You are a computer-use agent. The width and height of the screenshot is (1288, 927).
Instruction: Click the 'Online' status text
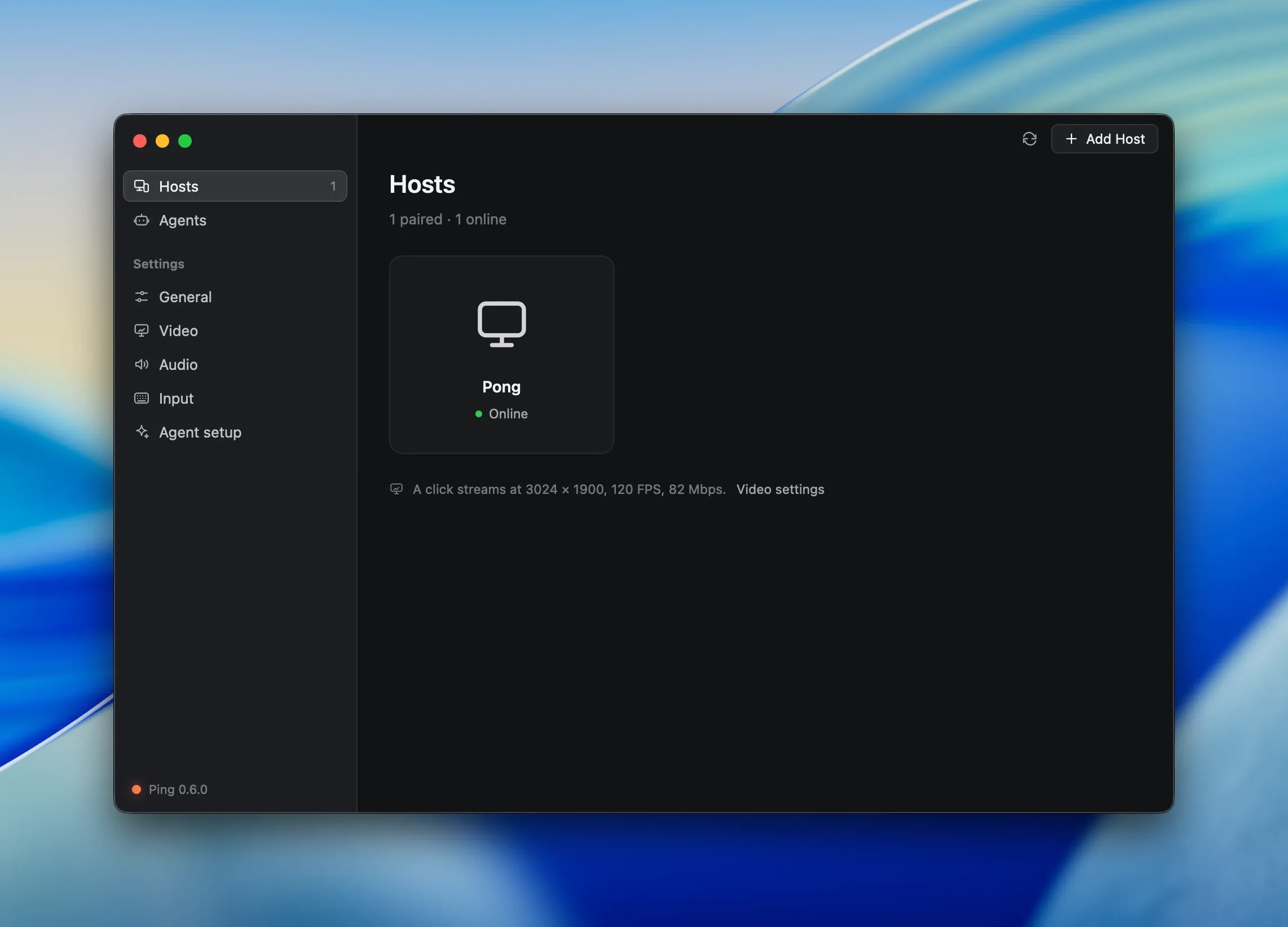tap(508, 414)
